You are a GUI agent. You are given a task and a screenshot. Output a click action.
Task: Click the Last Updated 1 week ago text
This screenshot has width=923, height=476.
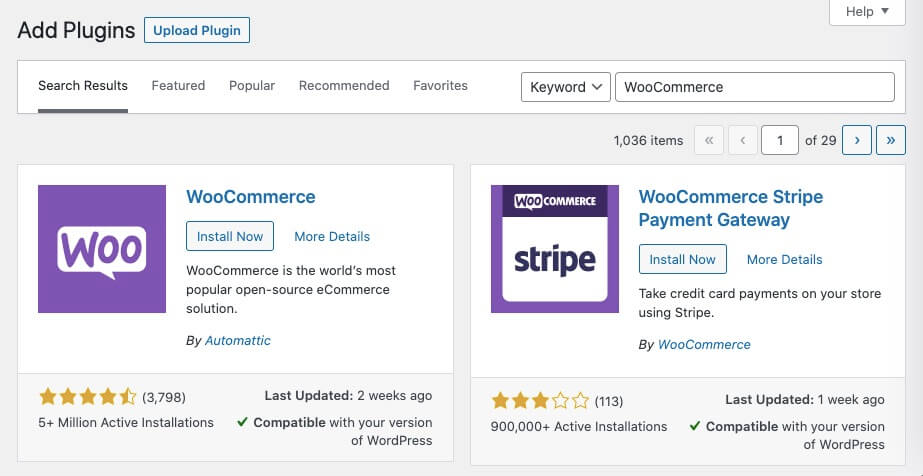click(805, 400)
